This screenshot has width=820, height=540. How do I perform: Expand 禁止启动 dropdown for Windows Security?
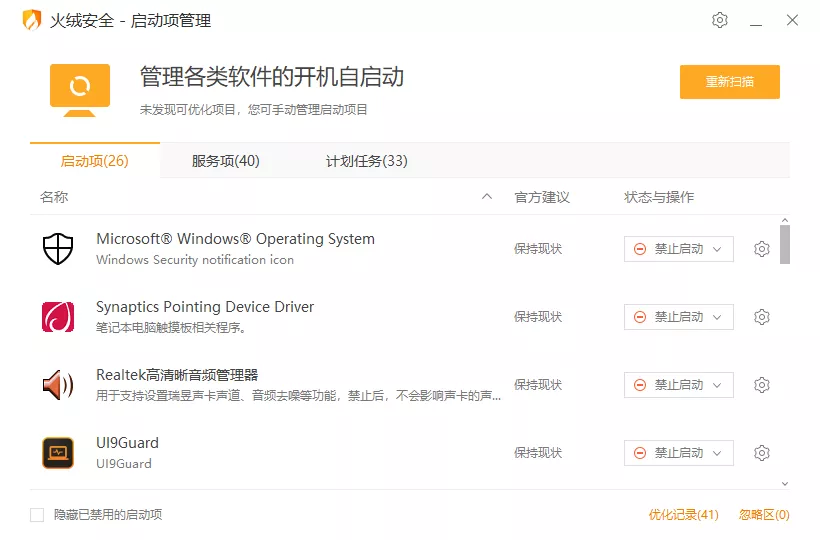[x=679, y=249]
